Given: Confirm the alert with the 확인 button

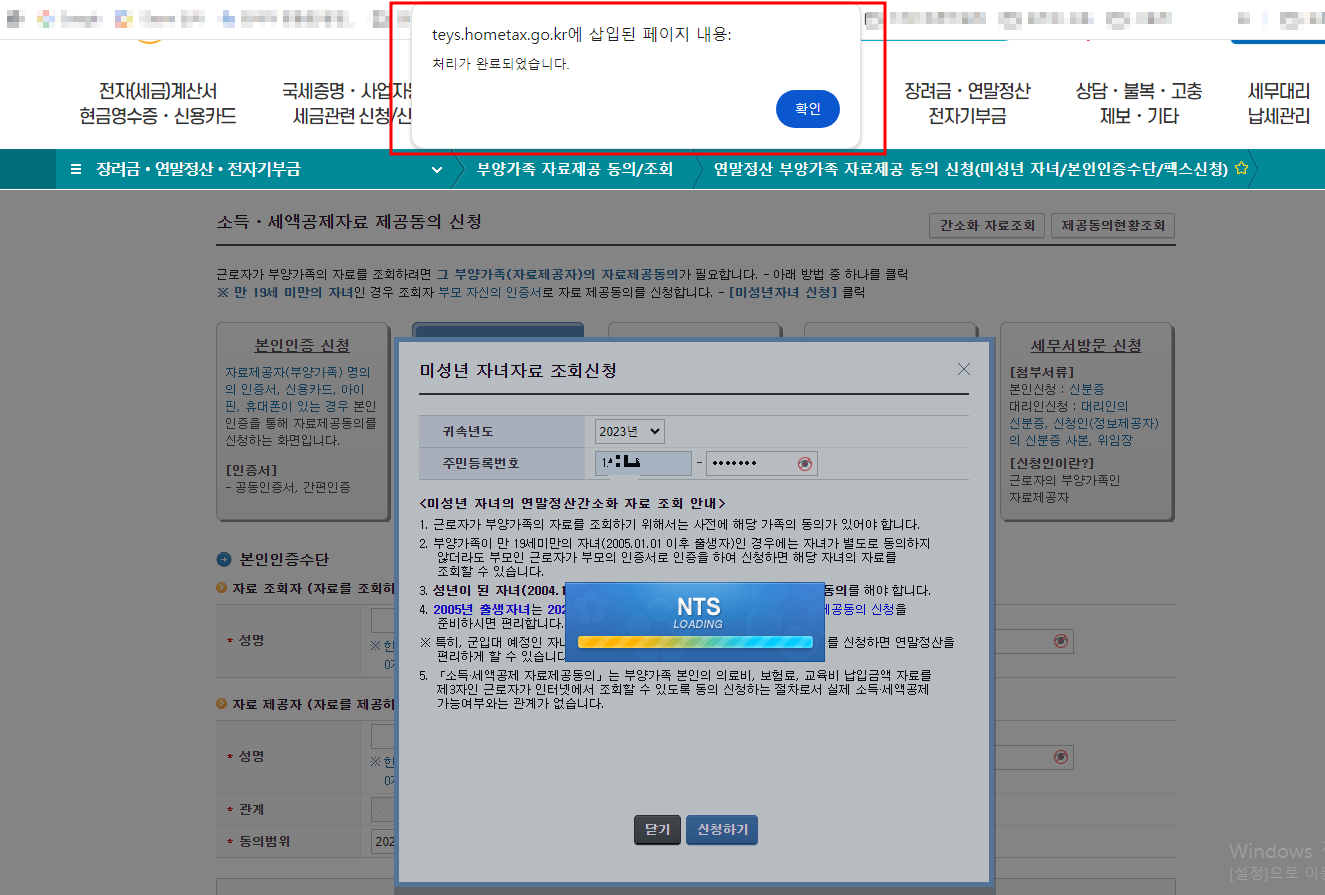Looking at the screenshot, I should click(807, 109).
